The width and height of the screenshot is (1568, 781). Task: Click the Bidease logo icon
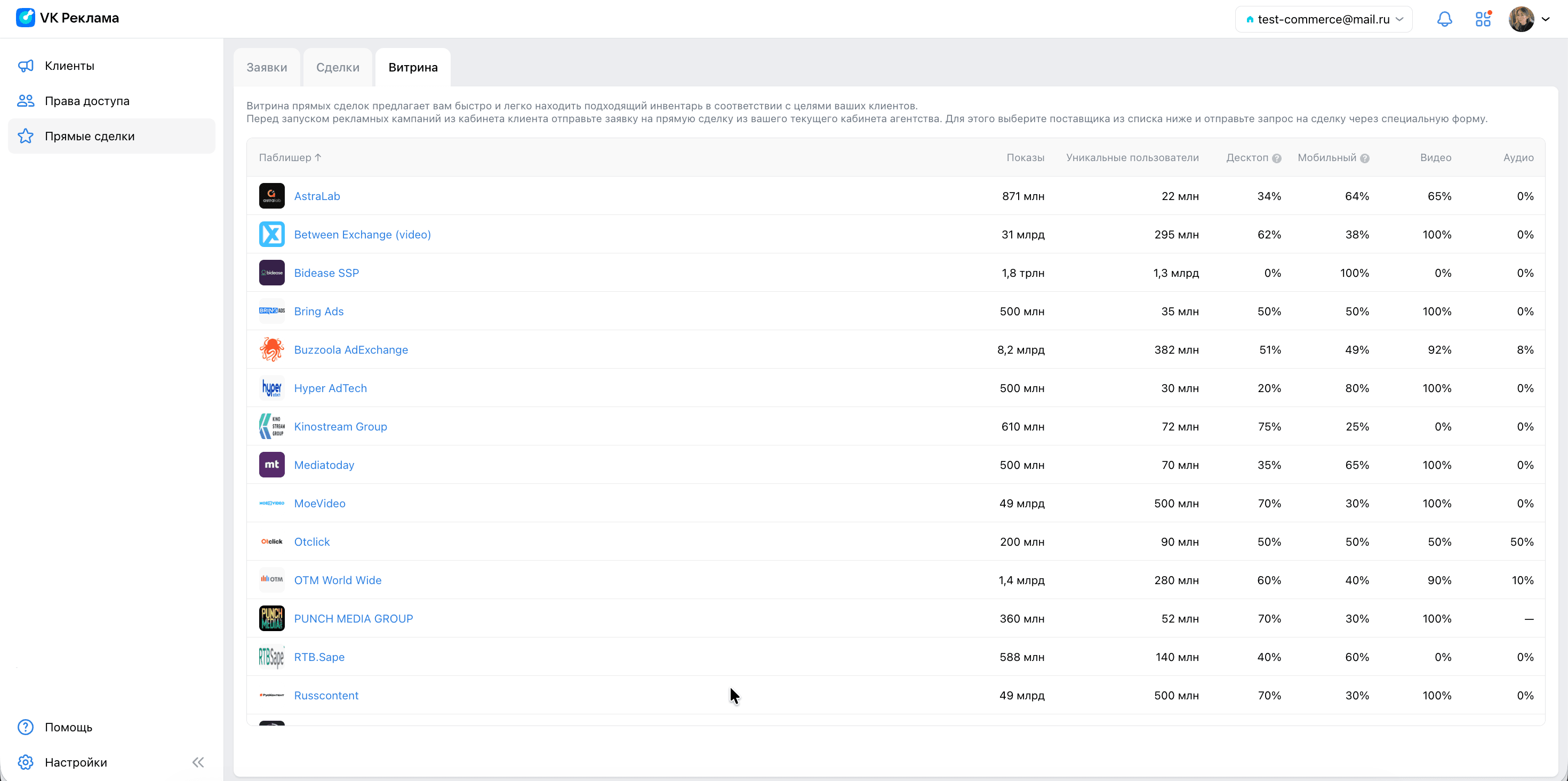271,273
